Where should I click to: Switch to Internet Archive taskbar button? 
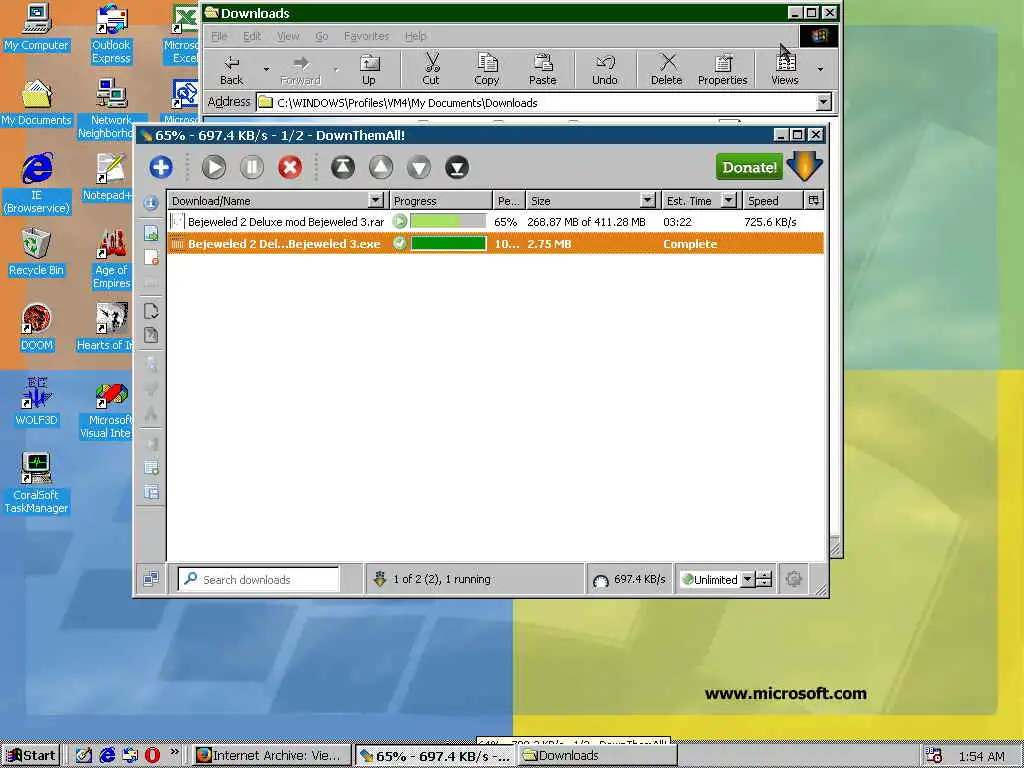(x=270, y=755)
